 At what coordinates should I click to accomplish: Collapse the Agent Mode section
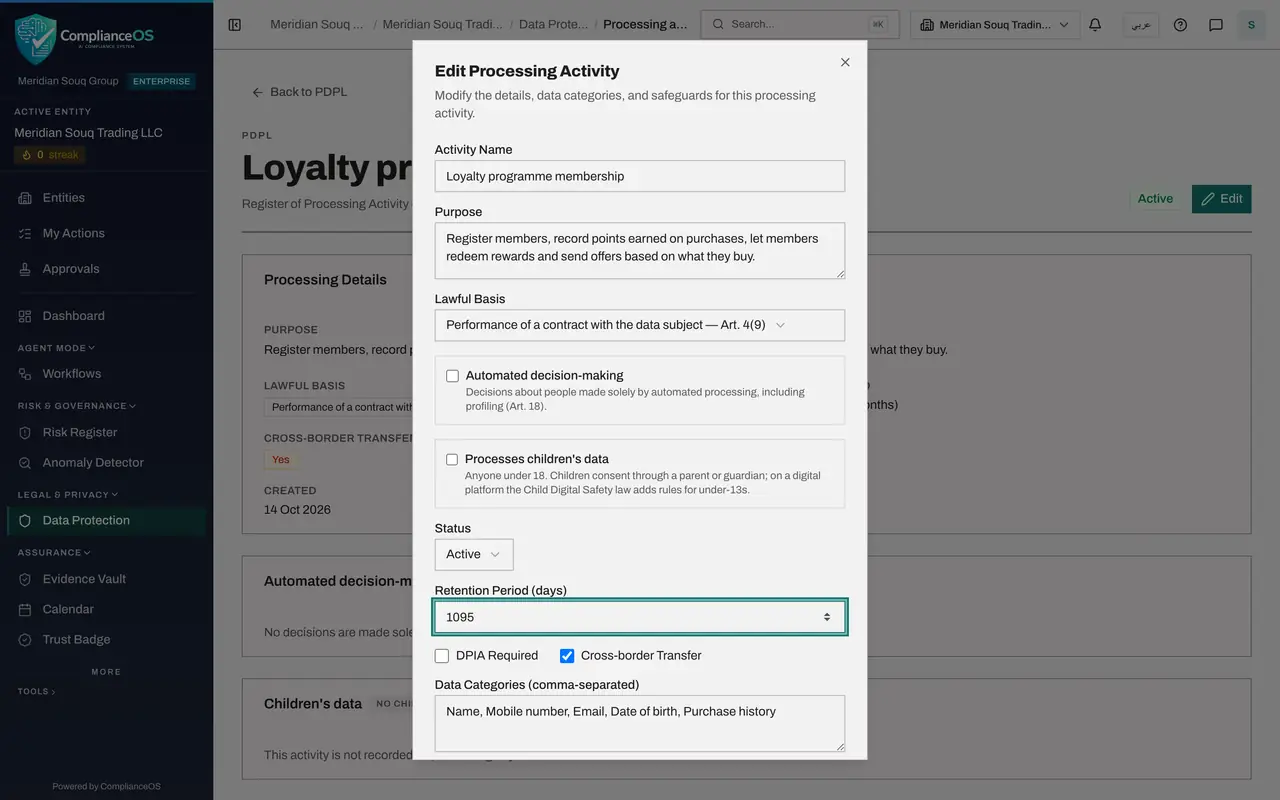56,348
